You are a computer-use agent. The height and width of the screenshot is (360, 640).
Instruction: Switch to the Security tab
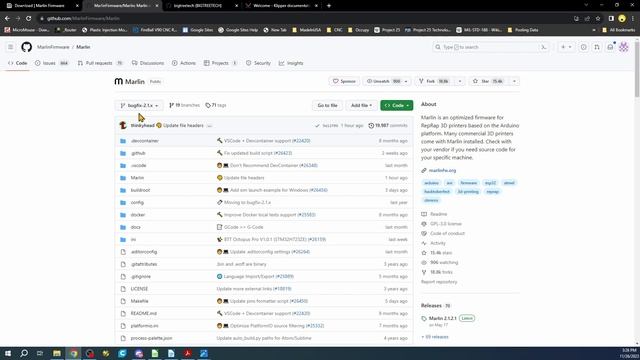tap(258, 63)
